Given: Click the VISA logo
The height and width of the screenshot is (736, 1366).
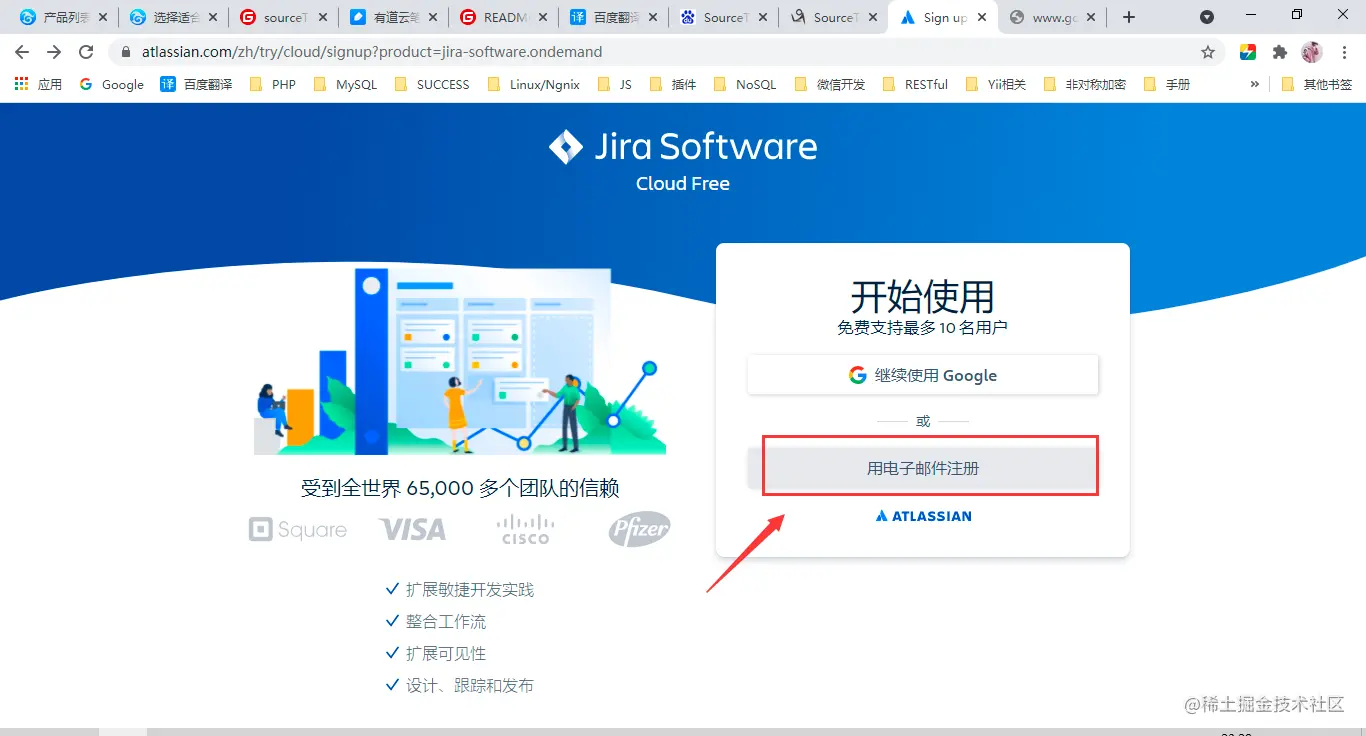Looking at the screenshot, I should tap(413, 529).
